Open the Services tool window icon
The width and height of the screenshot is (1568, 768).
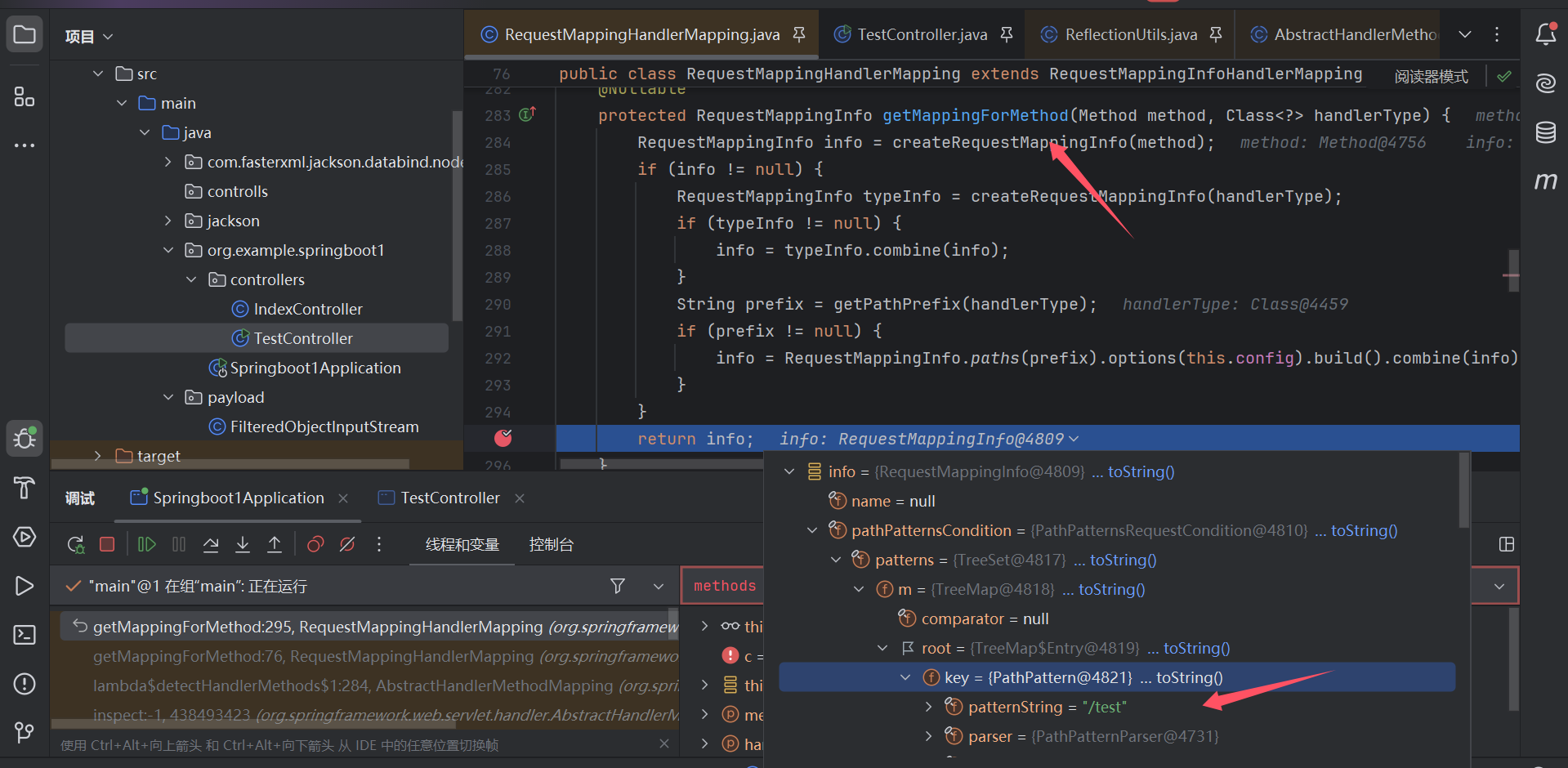25,537
